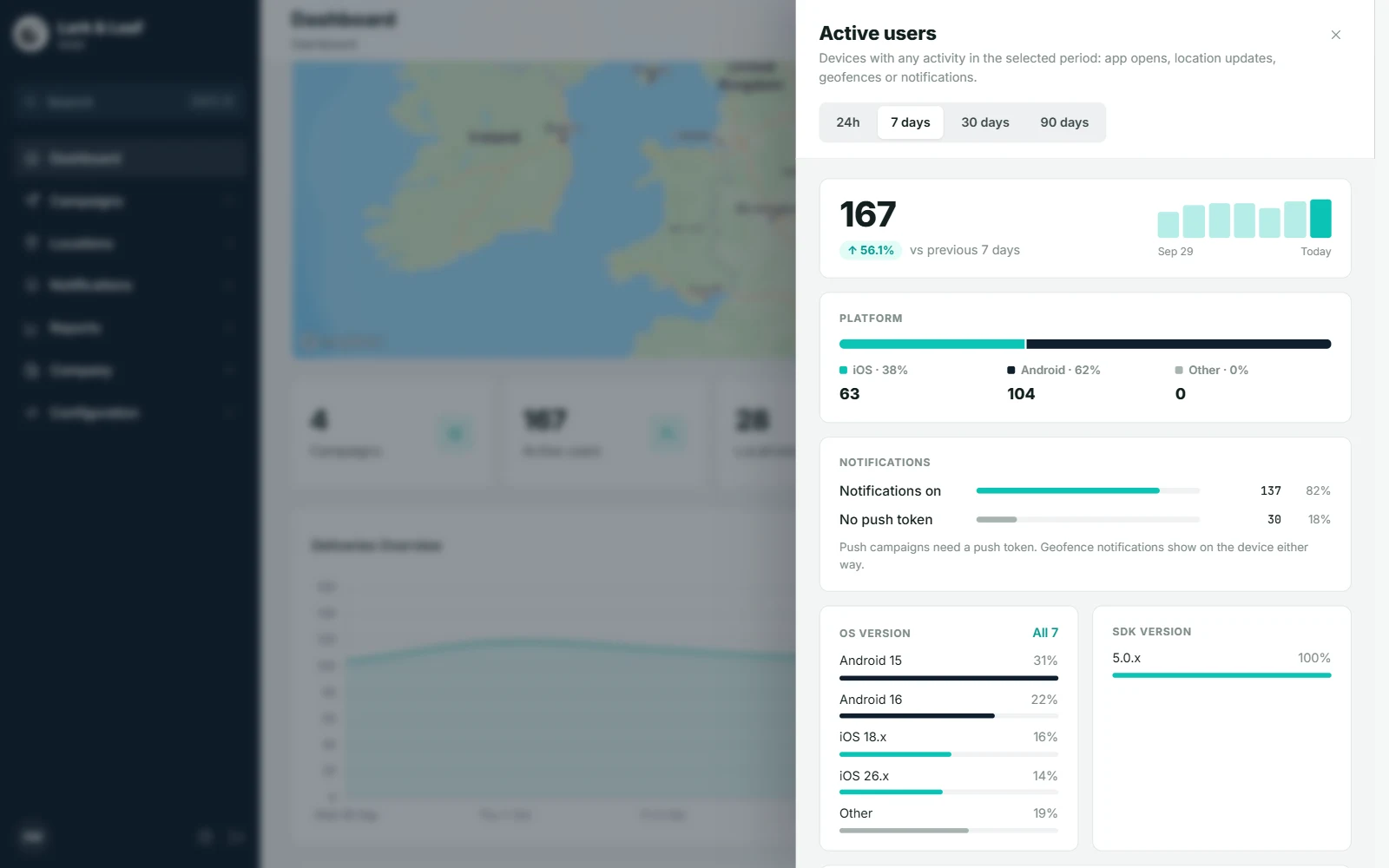Click the No push token progress bar
Image resolution: width=1389 pixels, height=868 pixels.
[1088, 519]
